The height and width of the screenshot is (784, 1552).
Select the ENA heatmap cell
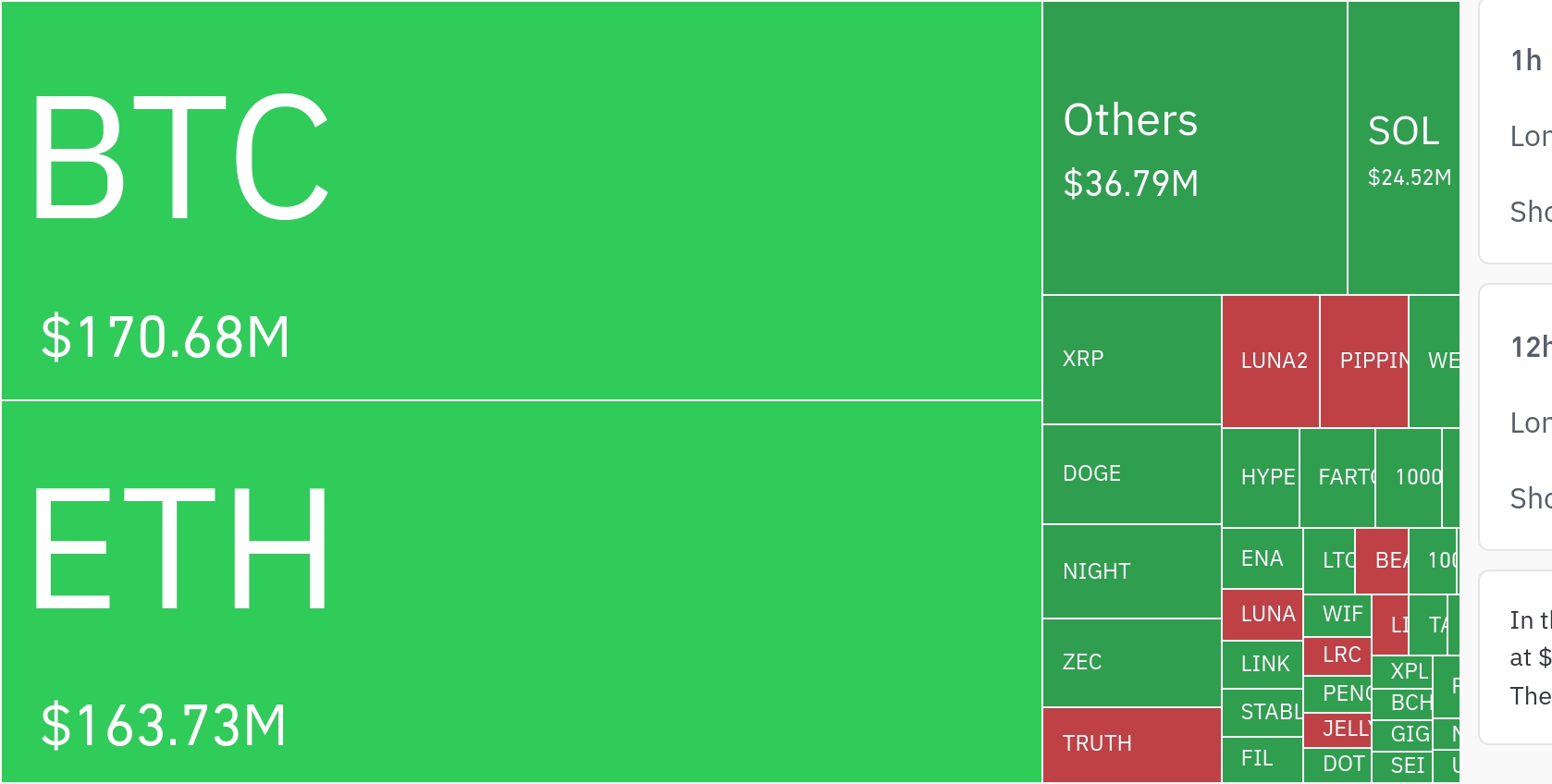1262,558
